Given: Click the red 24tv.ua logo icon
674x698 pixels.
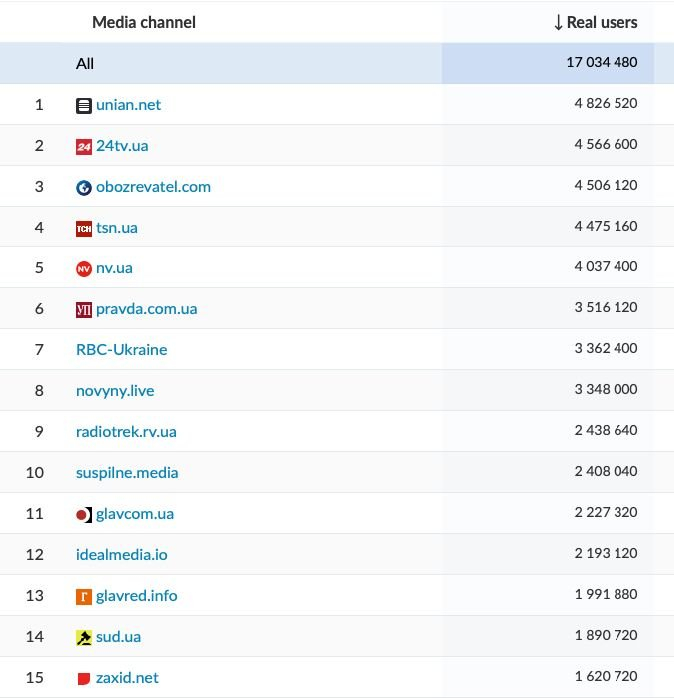Looking at the screenshot, I should 84,146.
